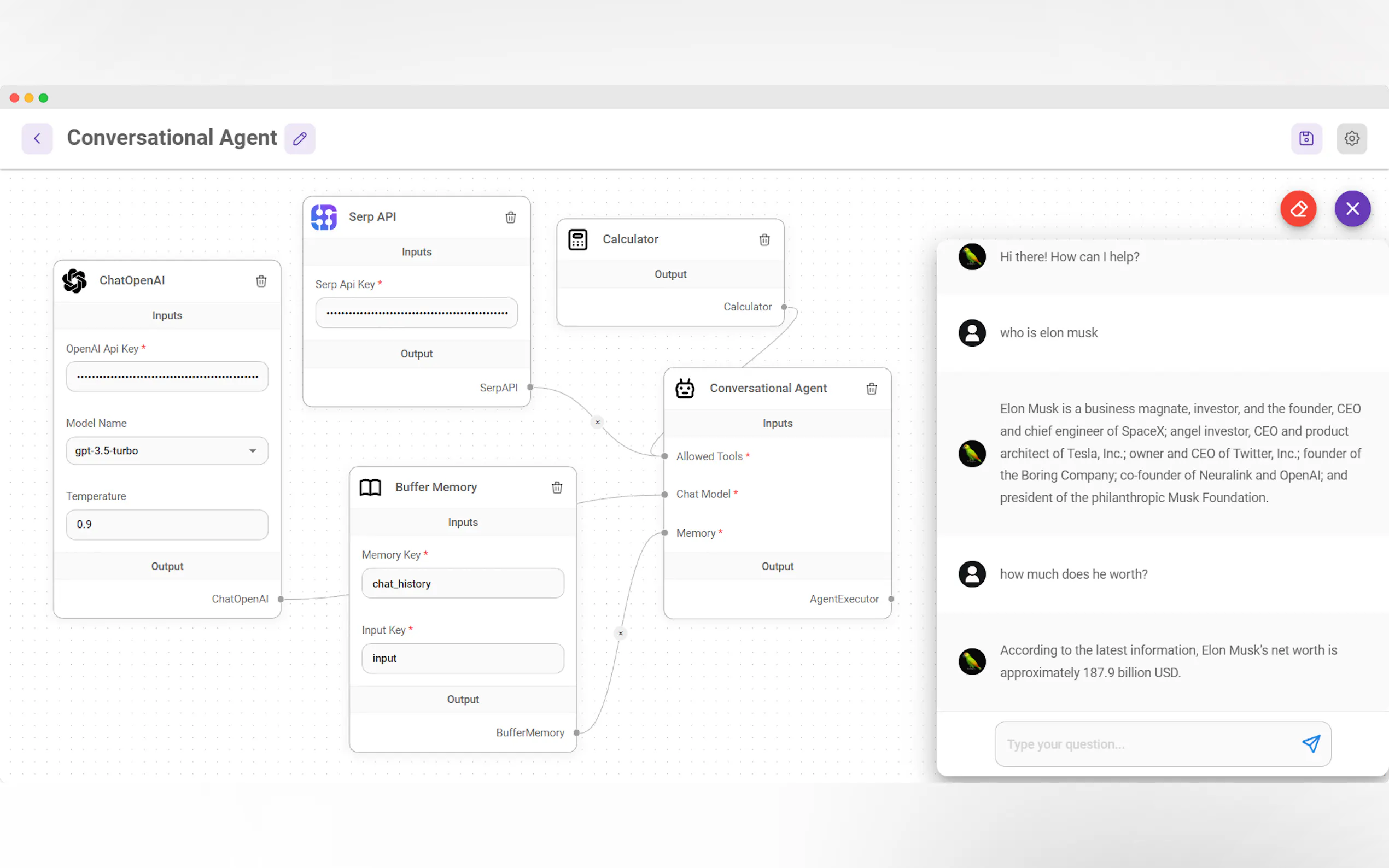
Task: Click the pencil edit name icon
Action: pos(300,138)
